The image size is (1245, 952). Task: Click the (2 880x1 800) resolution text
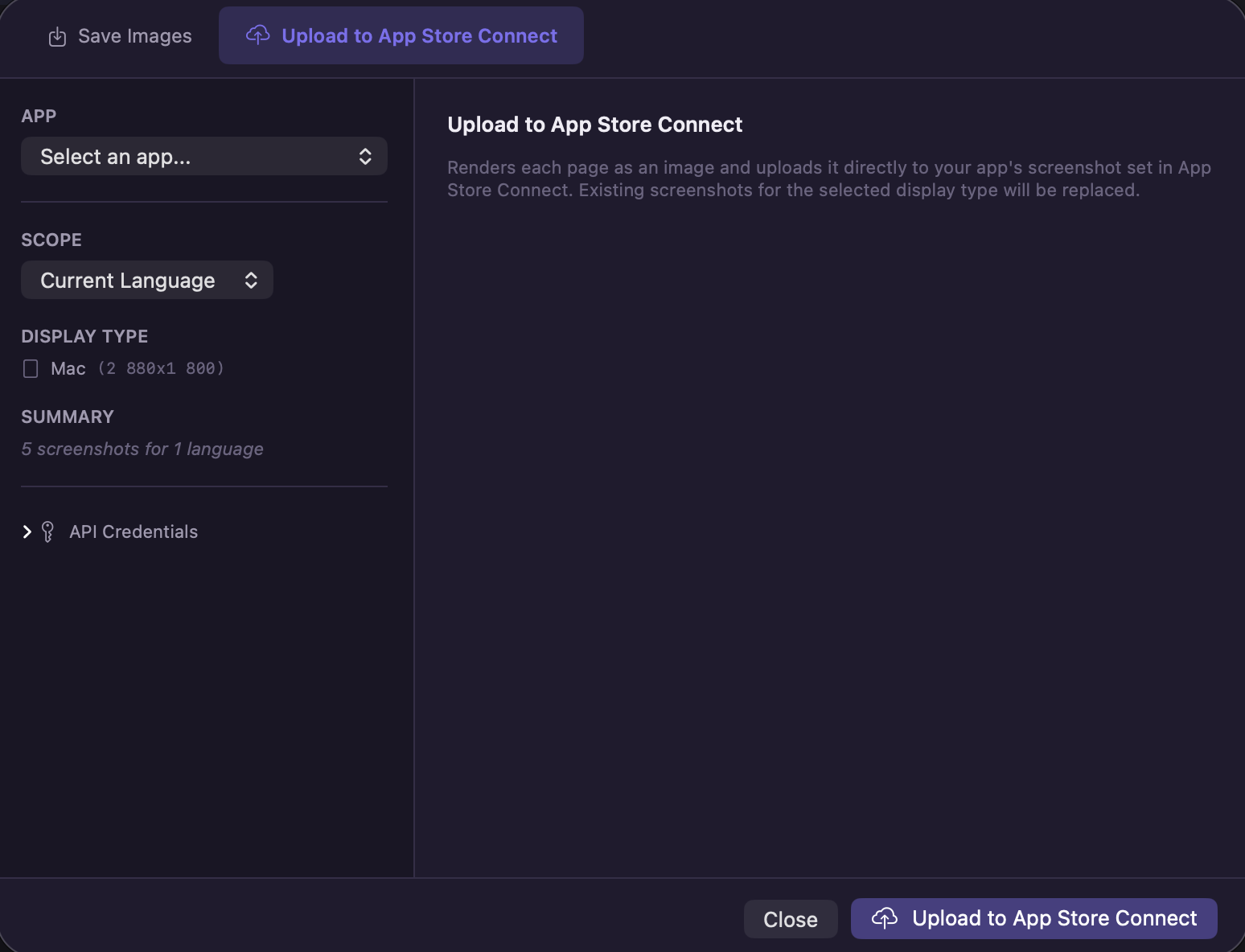point(161,368)
